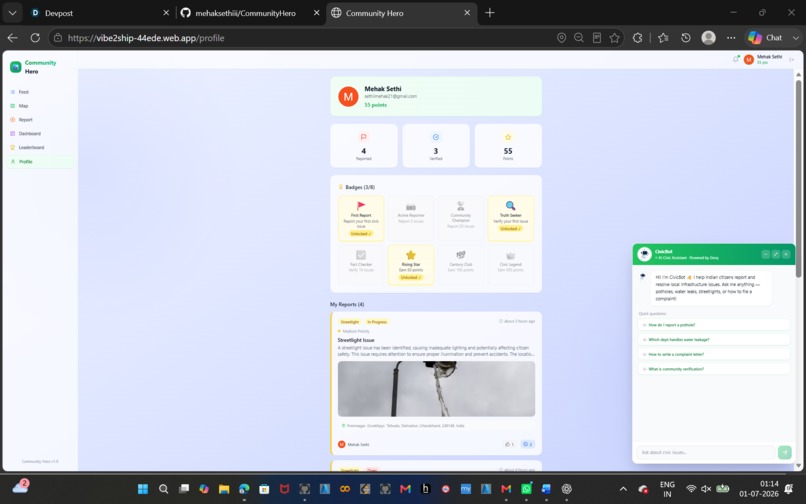Open the favorites list
This screenshot has height=504, width=806.
(x=663, y=38)
